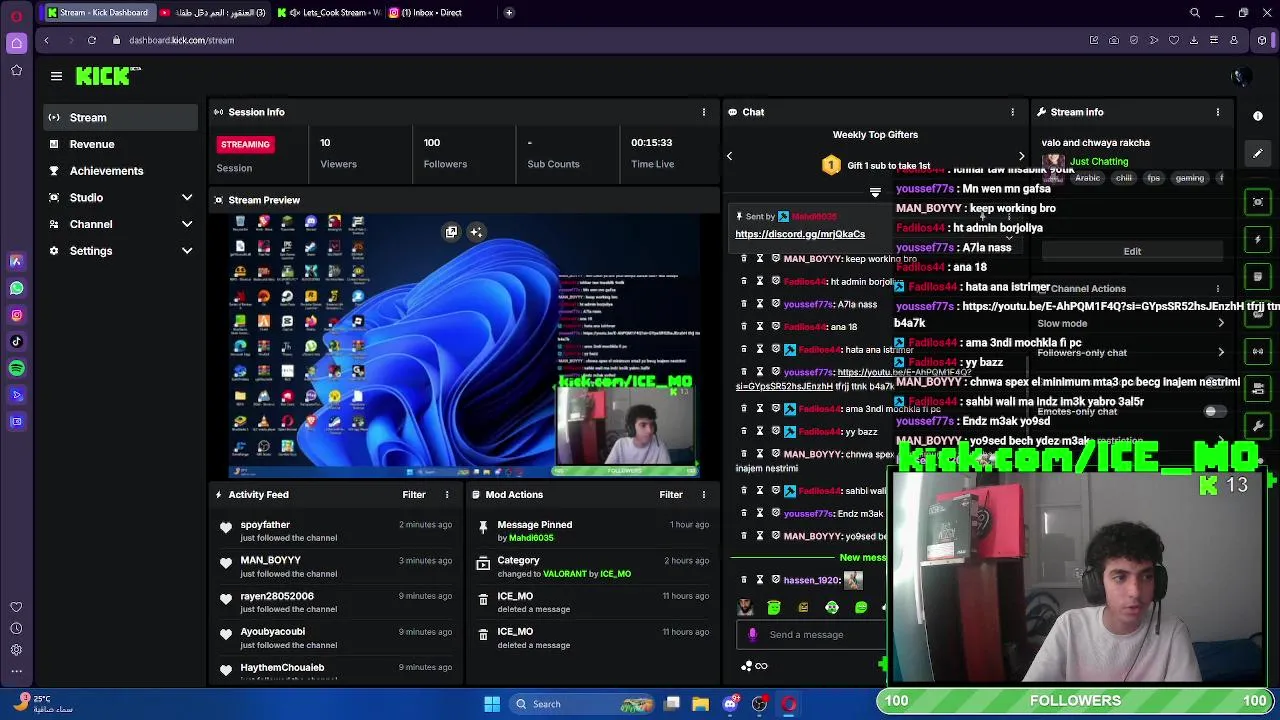Click the broadcast signal icon in right rail
Screen dimensions: 1280x720
[x=1258, y=351]
